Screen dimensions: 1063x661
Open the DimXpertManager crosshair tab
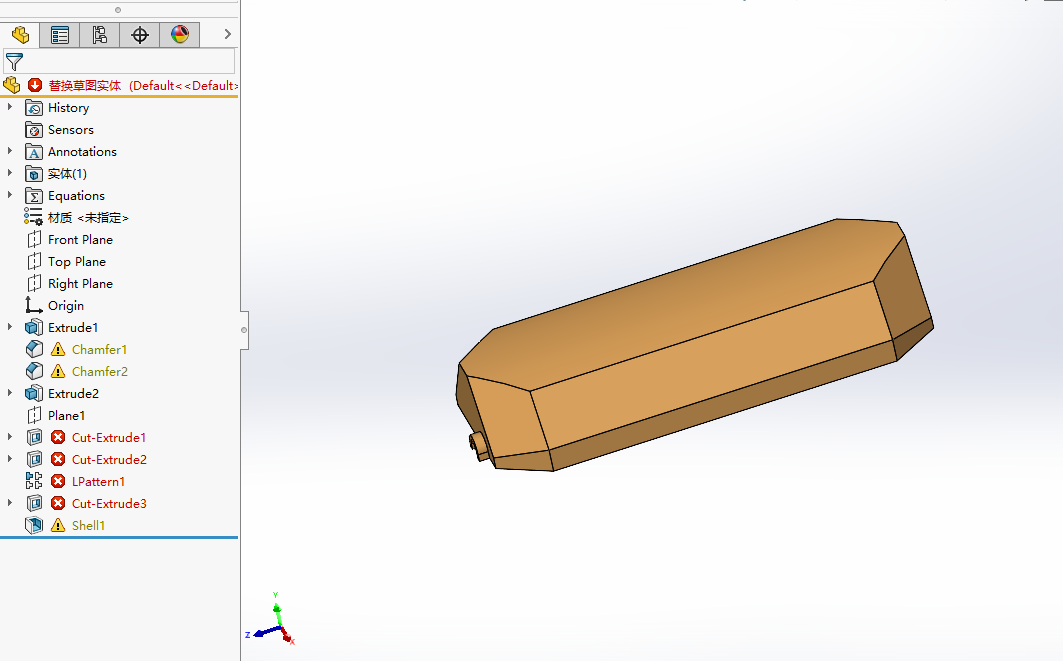pos(140,35)
